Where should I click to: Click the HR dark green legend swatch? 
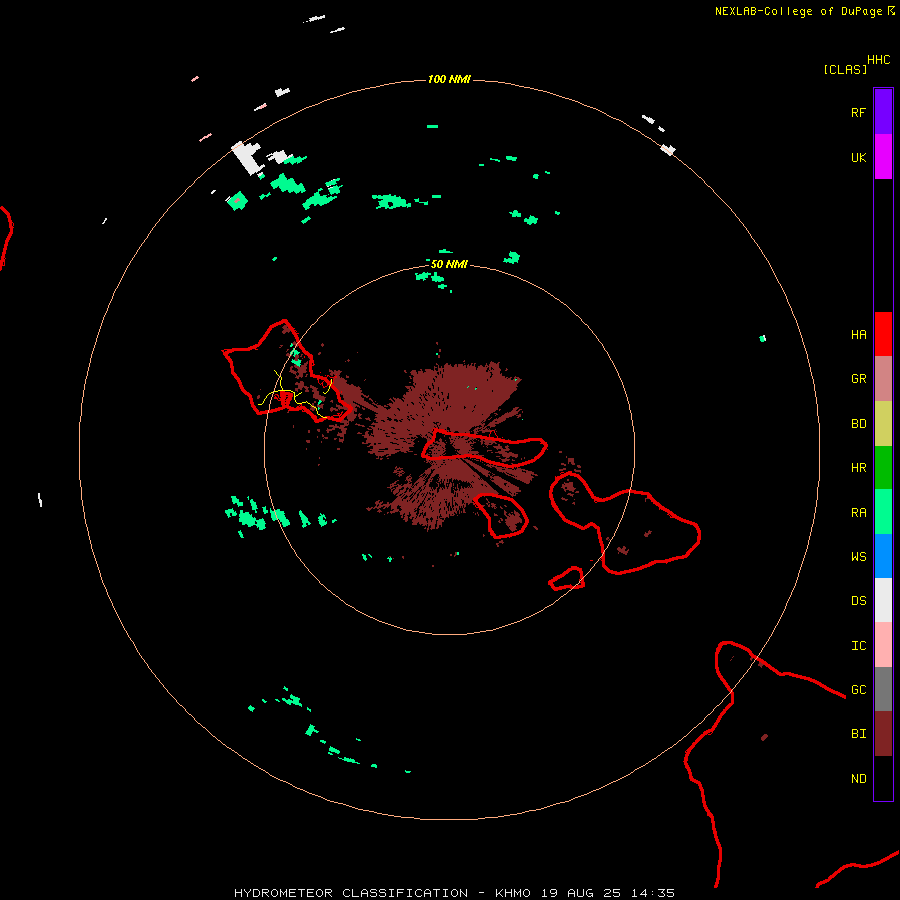coord(883,468)
